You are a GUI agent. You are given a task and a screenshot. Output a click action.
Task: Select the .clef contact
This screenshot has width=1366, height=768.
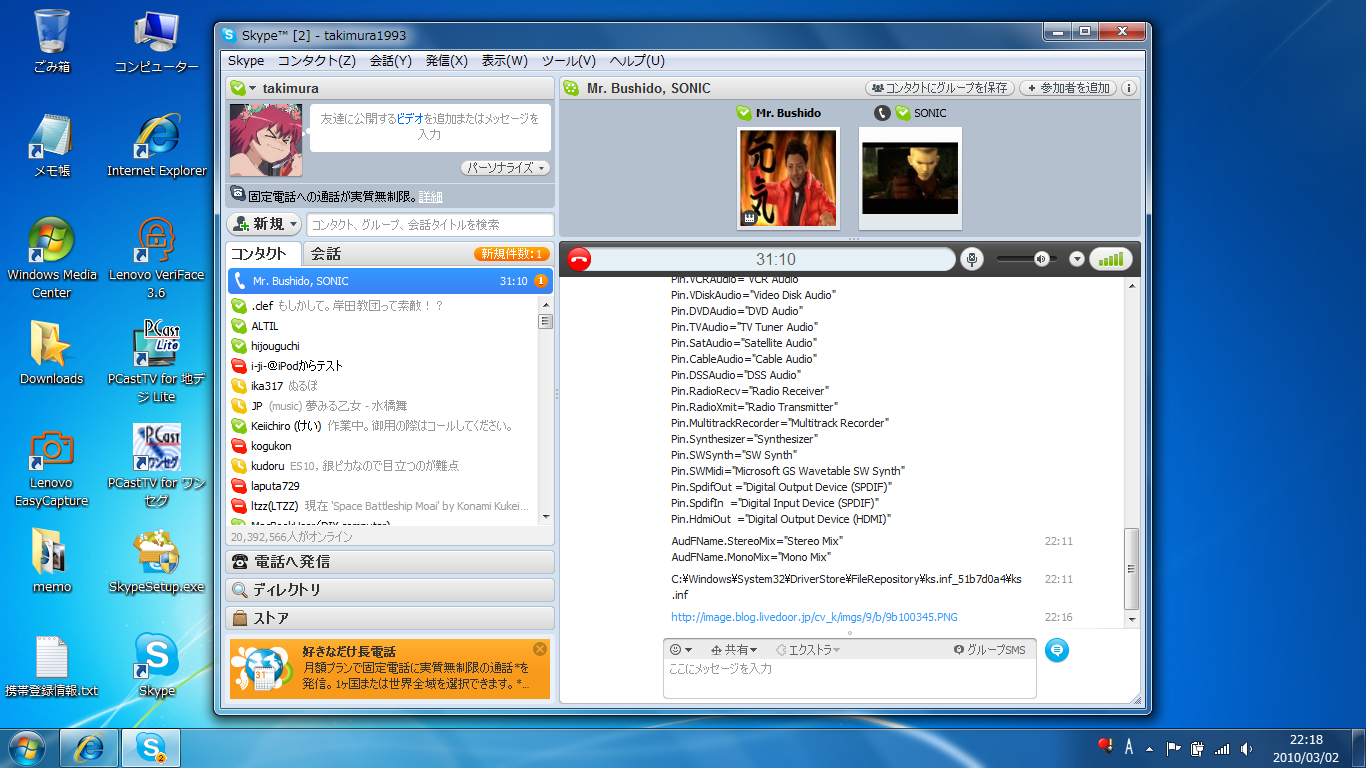384,306
